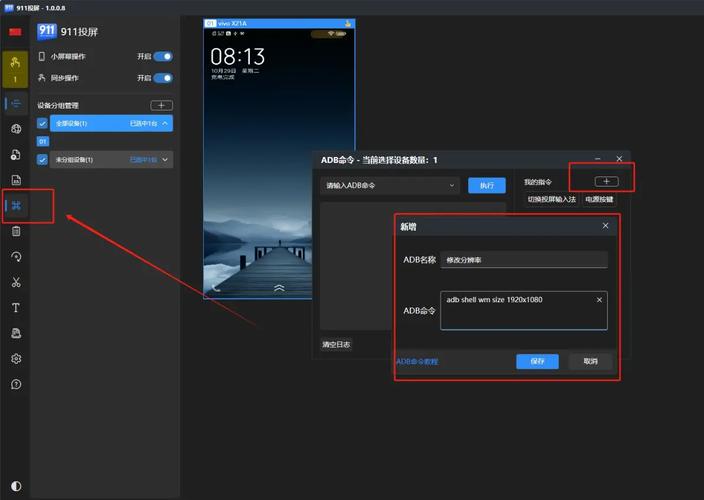Toggle the 同步操作 switch

coord(163,78)
